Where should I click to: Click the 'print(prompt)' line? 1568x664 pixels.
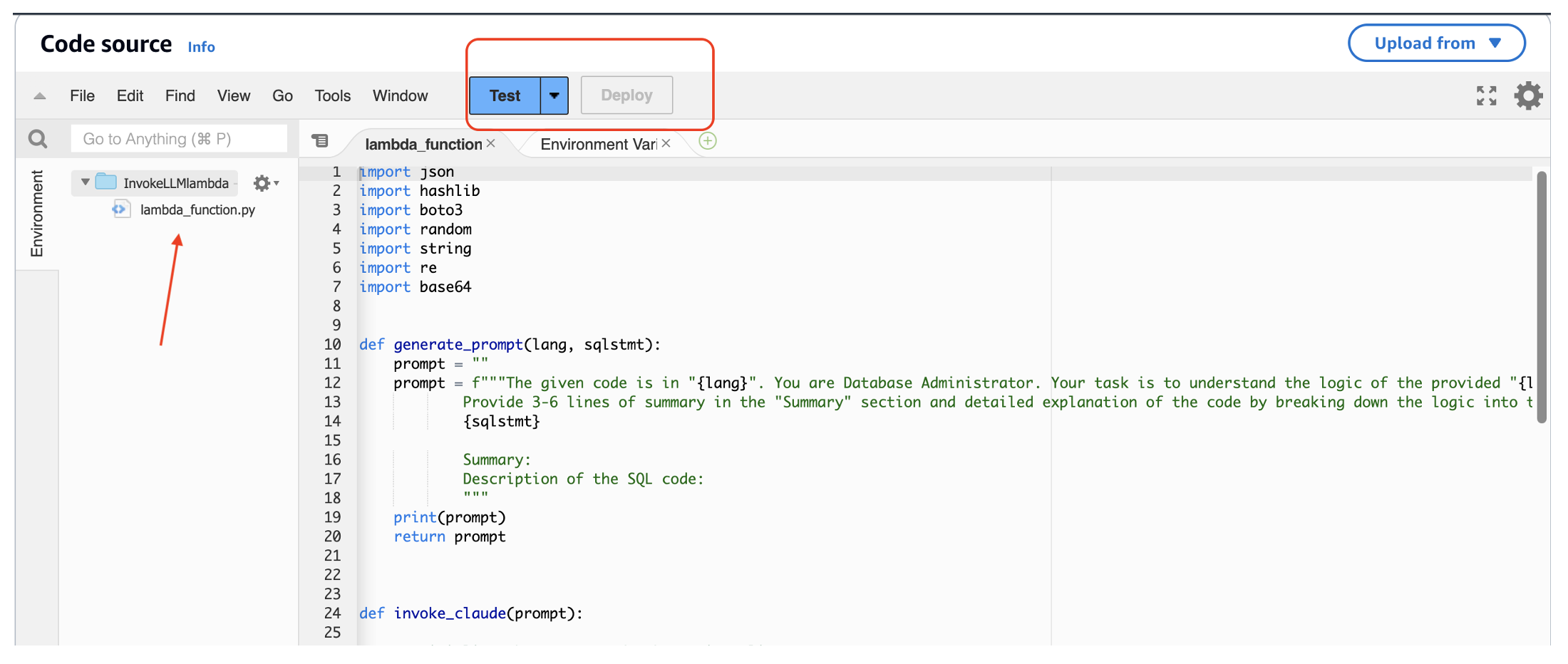[450, 517]
